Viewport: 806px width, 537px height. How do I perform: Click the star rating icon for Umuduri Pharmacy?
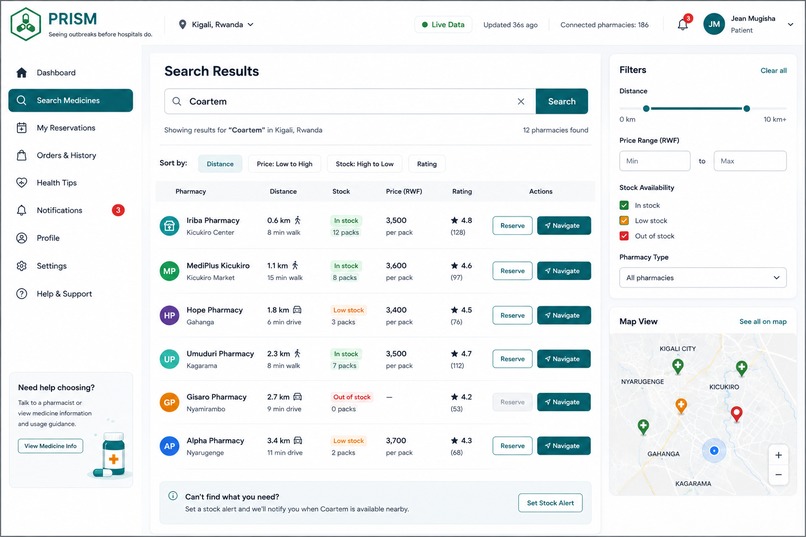454,354
